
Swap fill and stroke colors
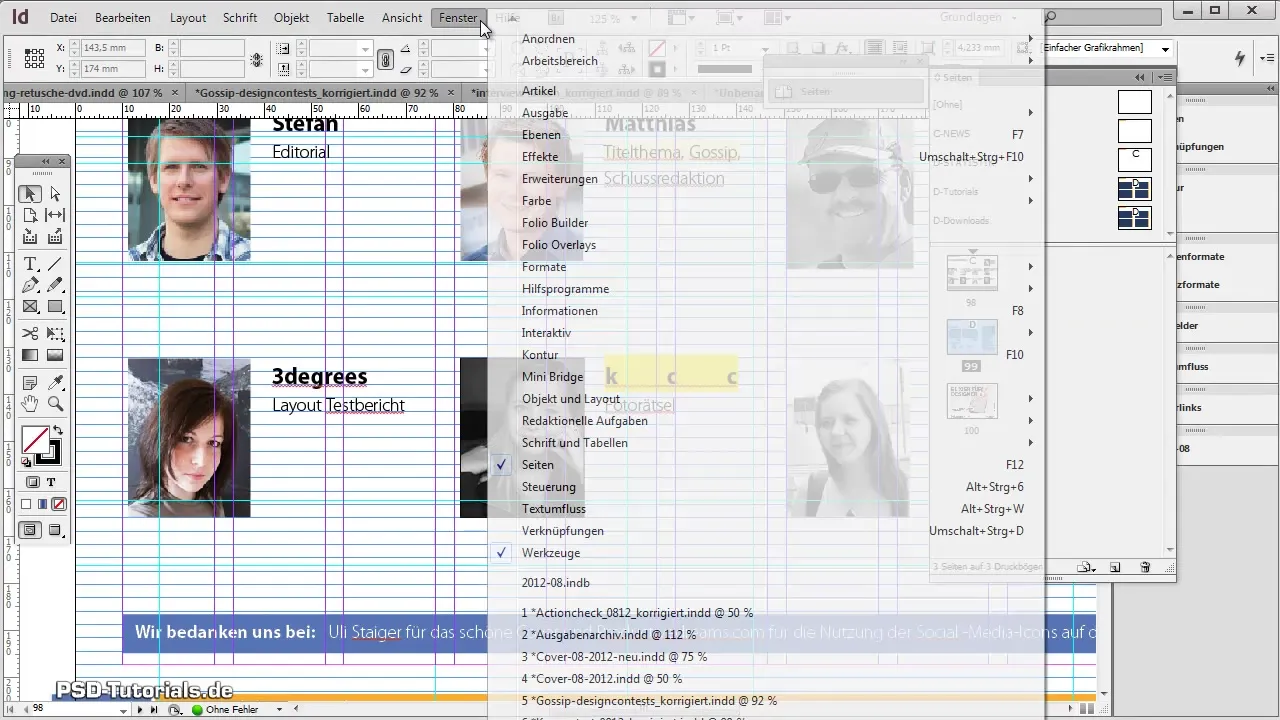(x=56, y=431)
